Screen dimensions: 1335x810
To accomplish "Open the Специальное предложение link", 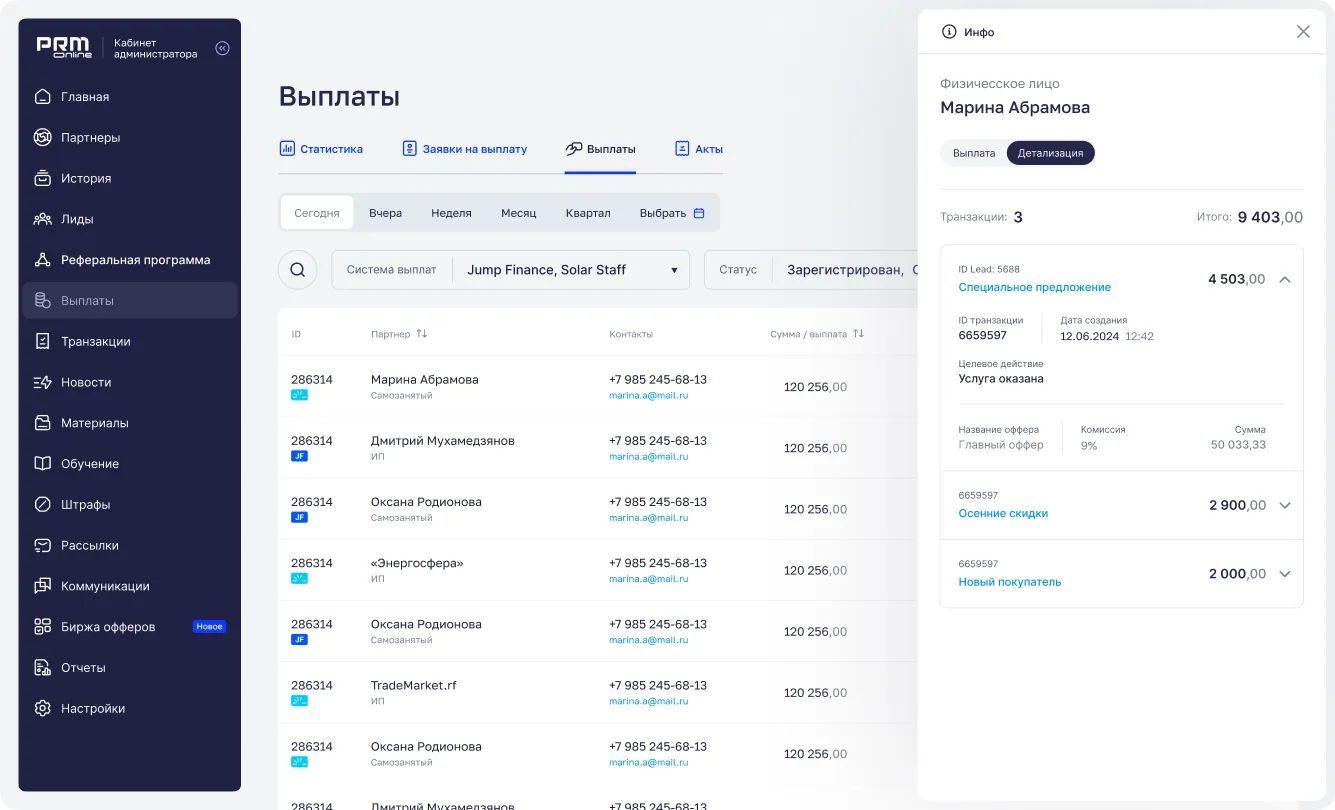I will pyautogui.click(x=1034, y=287).
